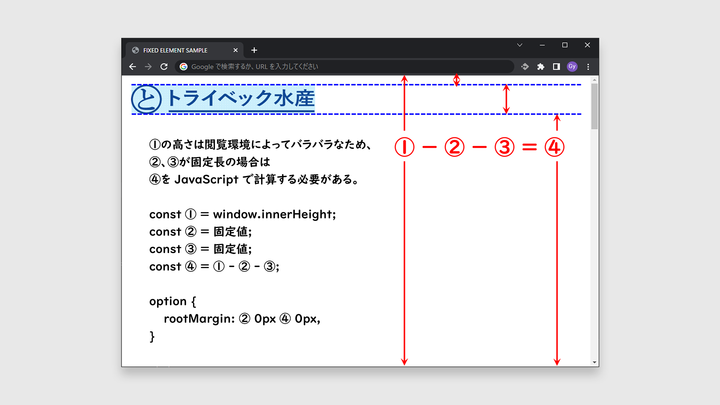This screenshot has height=405, width=720.
Task: Click the browser back arrow
Action: pos(132,67)
